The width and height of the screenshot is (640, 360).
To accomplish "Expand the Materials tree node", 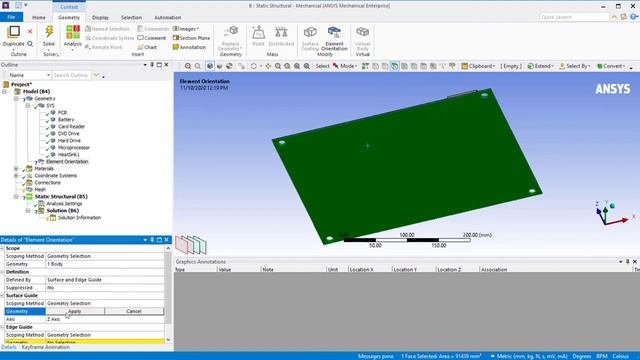I will coord(16,169).
